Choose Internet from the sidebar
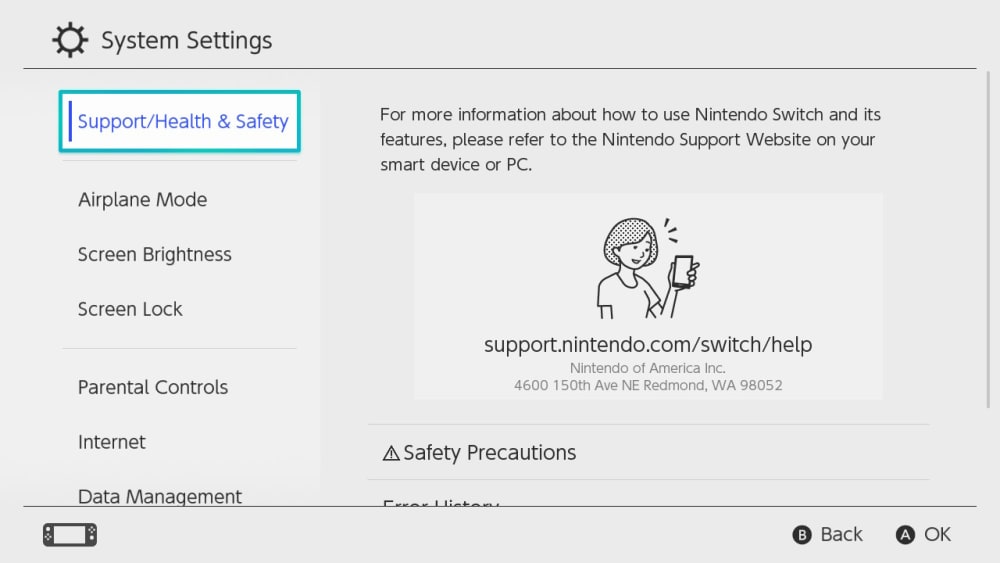This screenshot has width=1000, height=563. [112, 442]
